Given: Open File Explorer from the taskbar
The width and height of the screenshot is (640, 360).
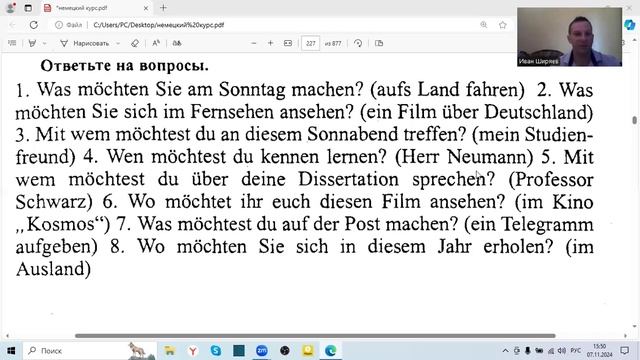Looking at the screenshot, I should tap(169, 351).
